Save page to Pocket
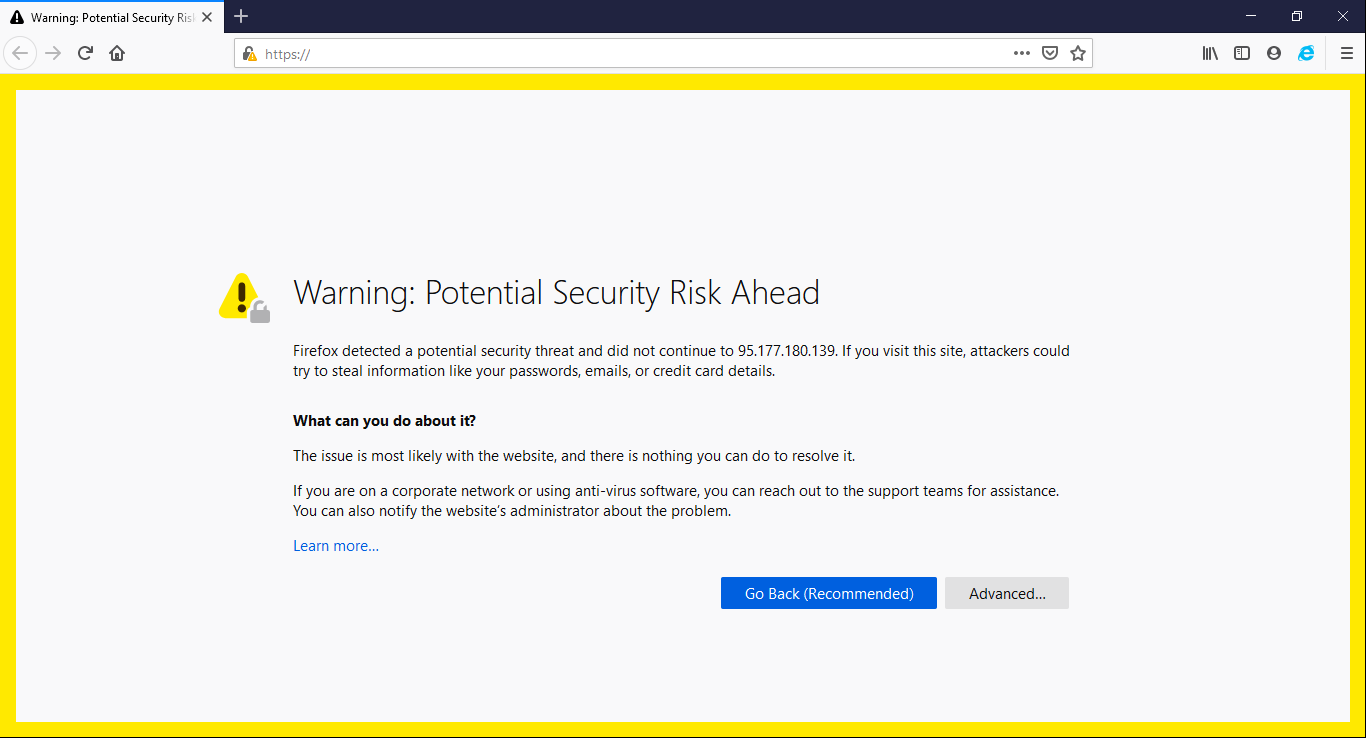The height and width of the screenshot is (738, 1366). (1050, 54)
